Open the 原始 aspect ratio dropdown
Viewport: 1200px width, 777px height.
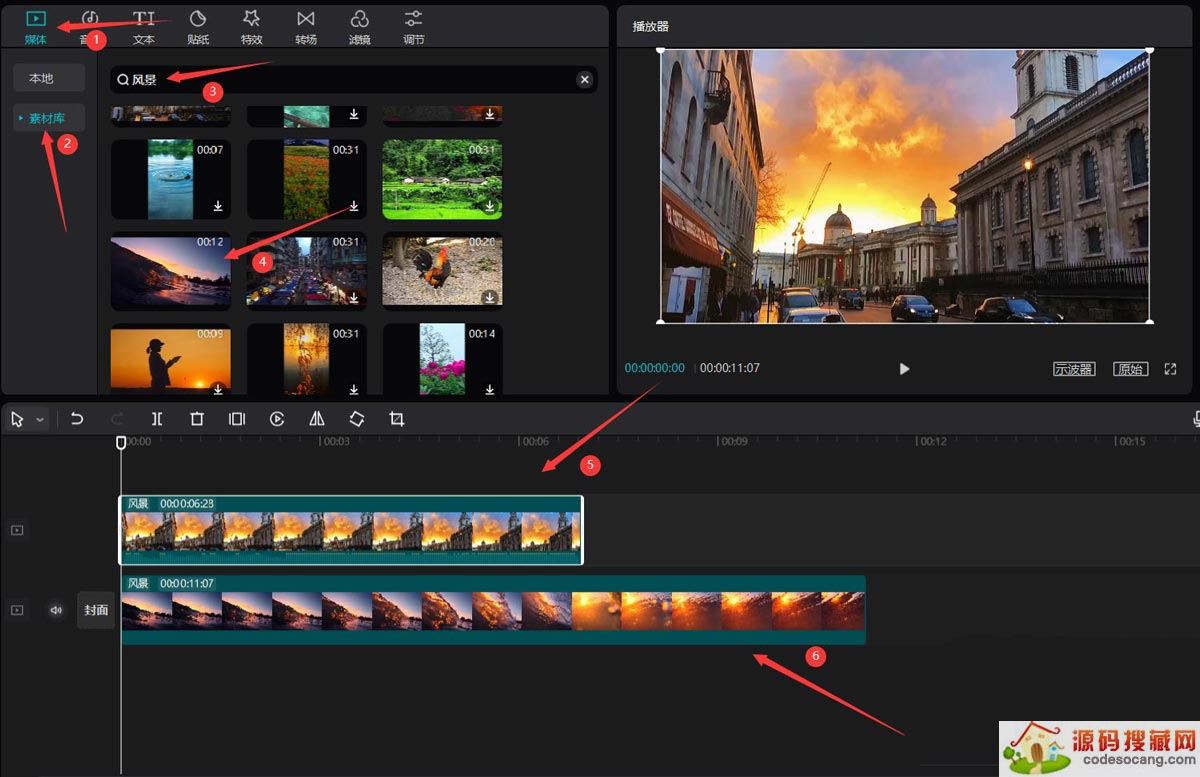point(1131,369)
